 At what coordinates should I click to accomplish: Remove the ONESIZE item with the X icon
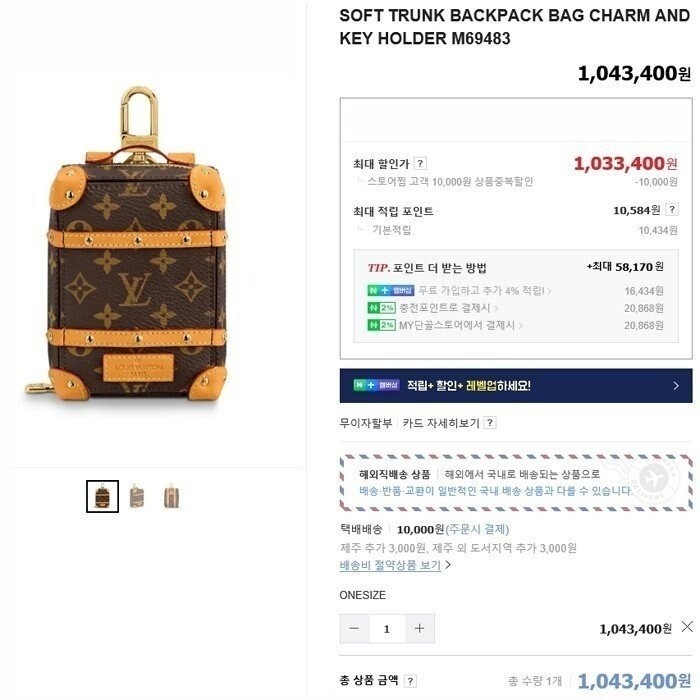point(688,626)
